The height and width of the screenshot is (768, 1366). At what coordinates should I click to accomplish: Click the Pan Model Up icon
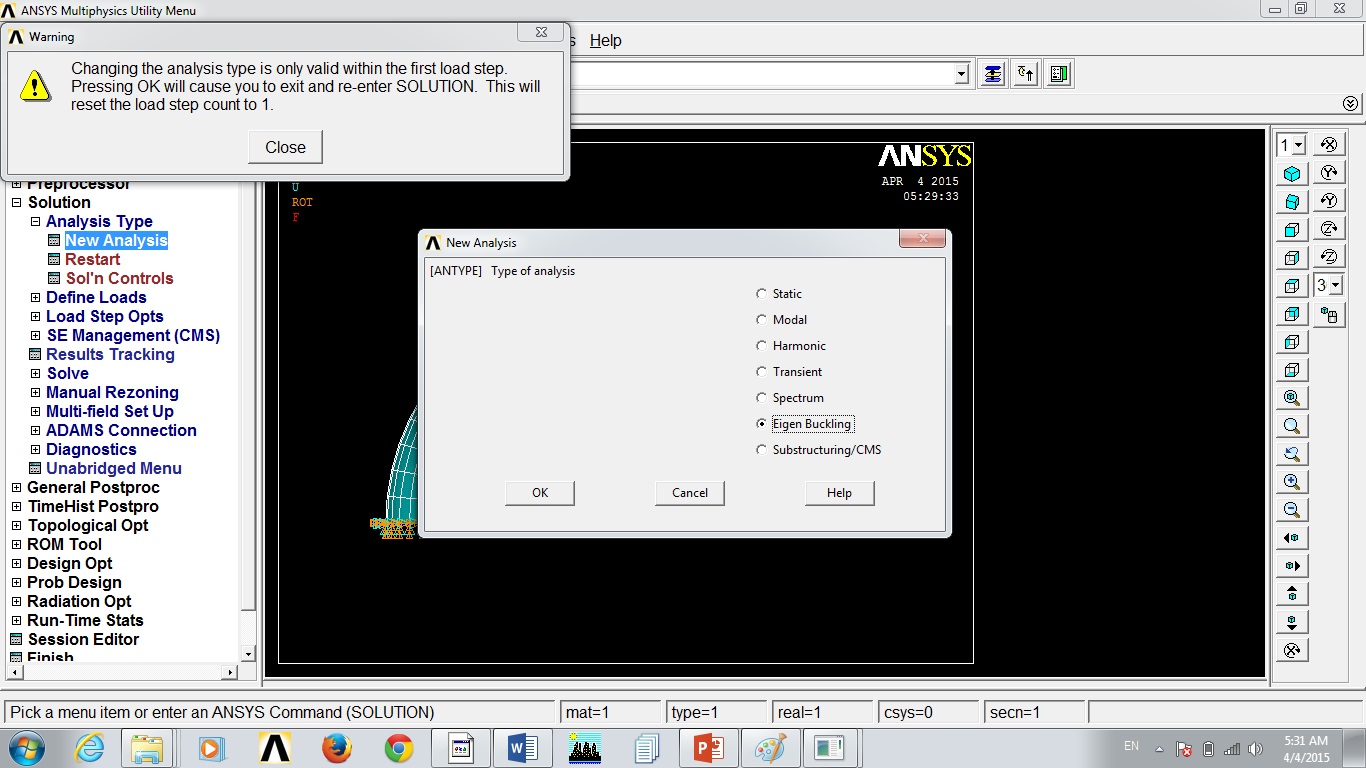click(1291, 594)
